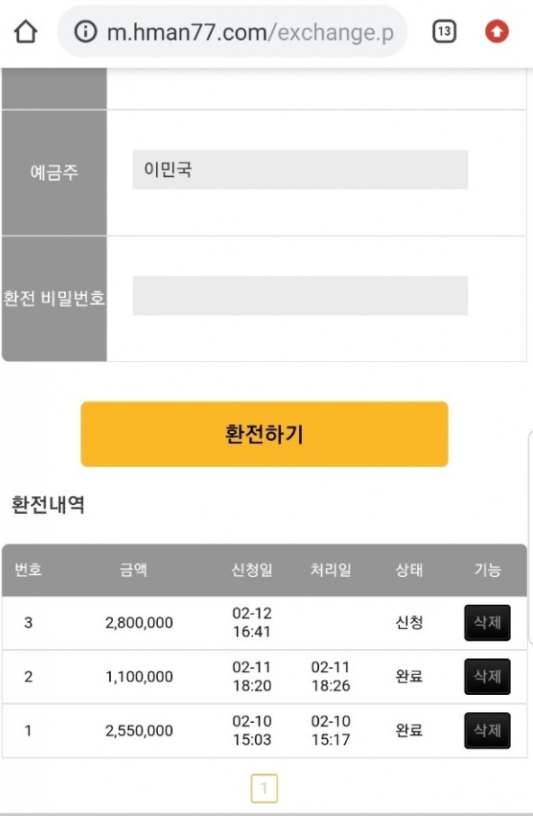Click the 신청일 column header
The width and height of the screenshot is (533, 816).
(252, 570)
